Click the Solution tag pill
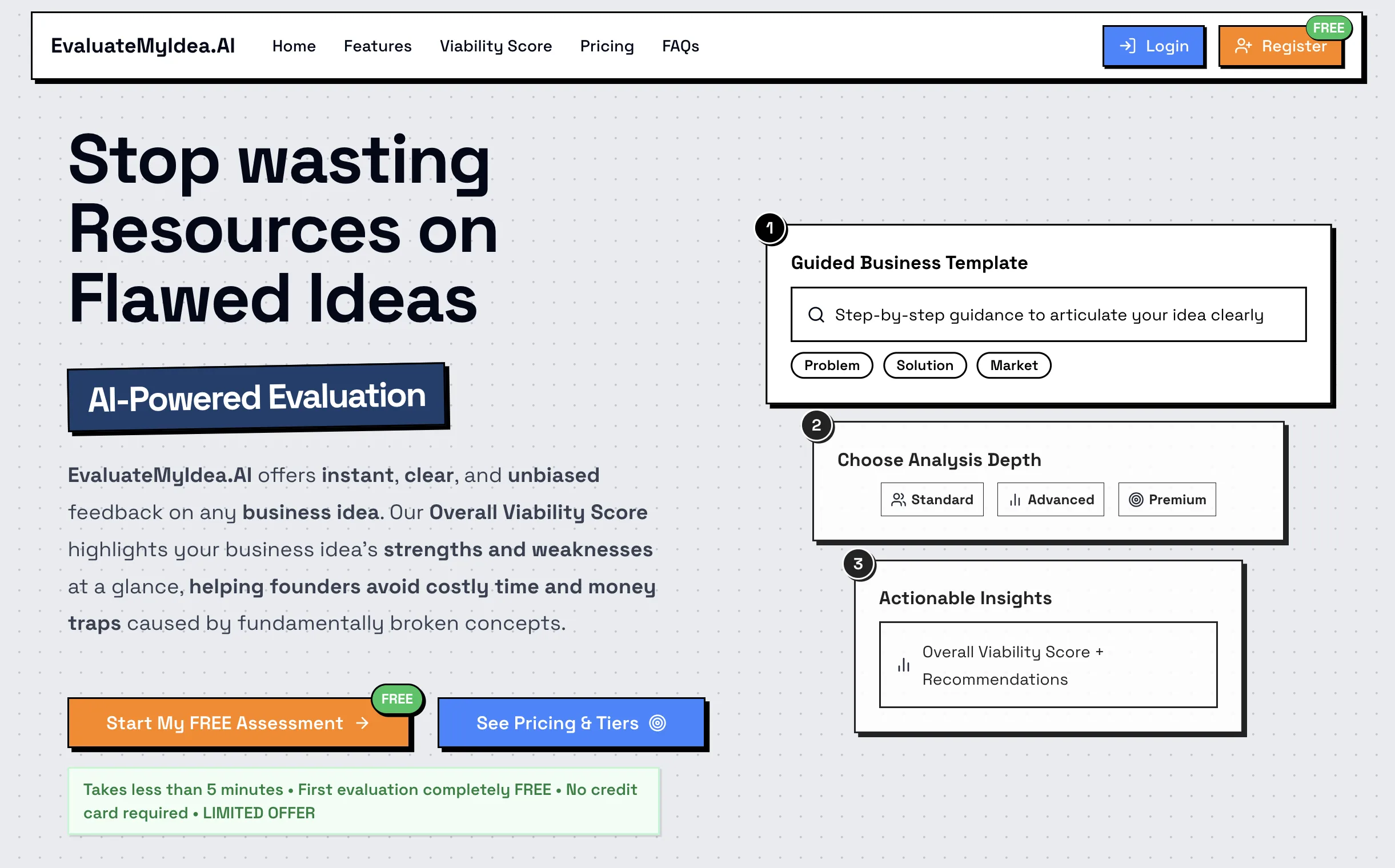This screenshot has width=1395, height=868. pos(924,365)
